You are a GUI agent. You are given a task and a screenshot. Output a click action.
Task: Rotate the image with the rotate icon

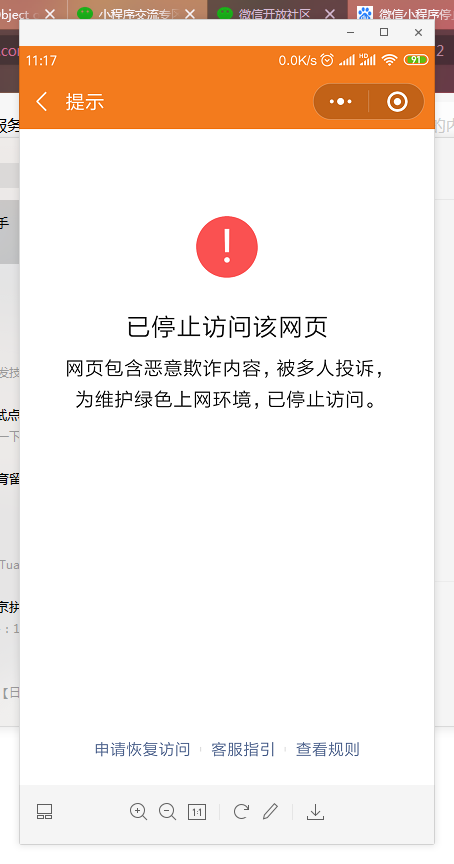(241, 812)
